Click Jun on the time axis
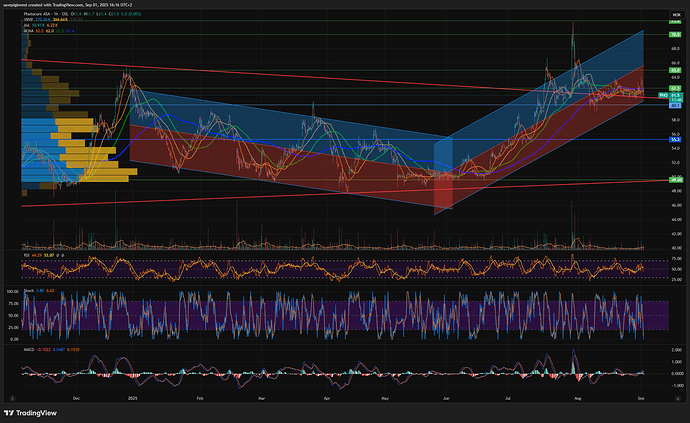 tap(446, 398)
